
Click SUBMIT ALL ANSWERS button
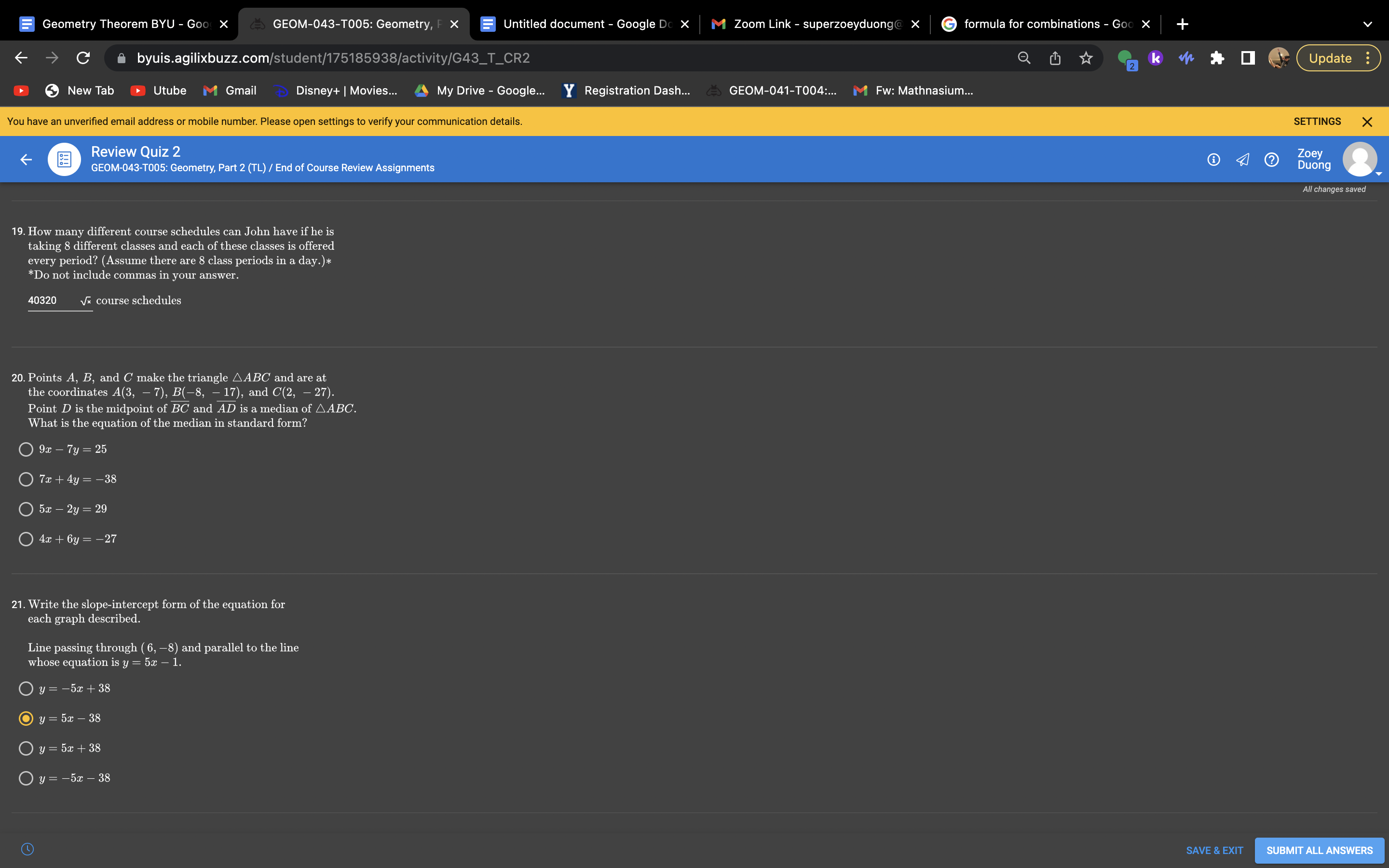1319,850
